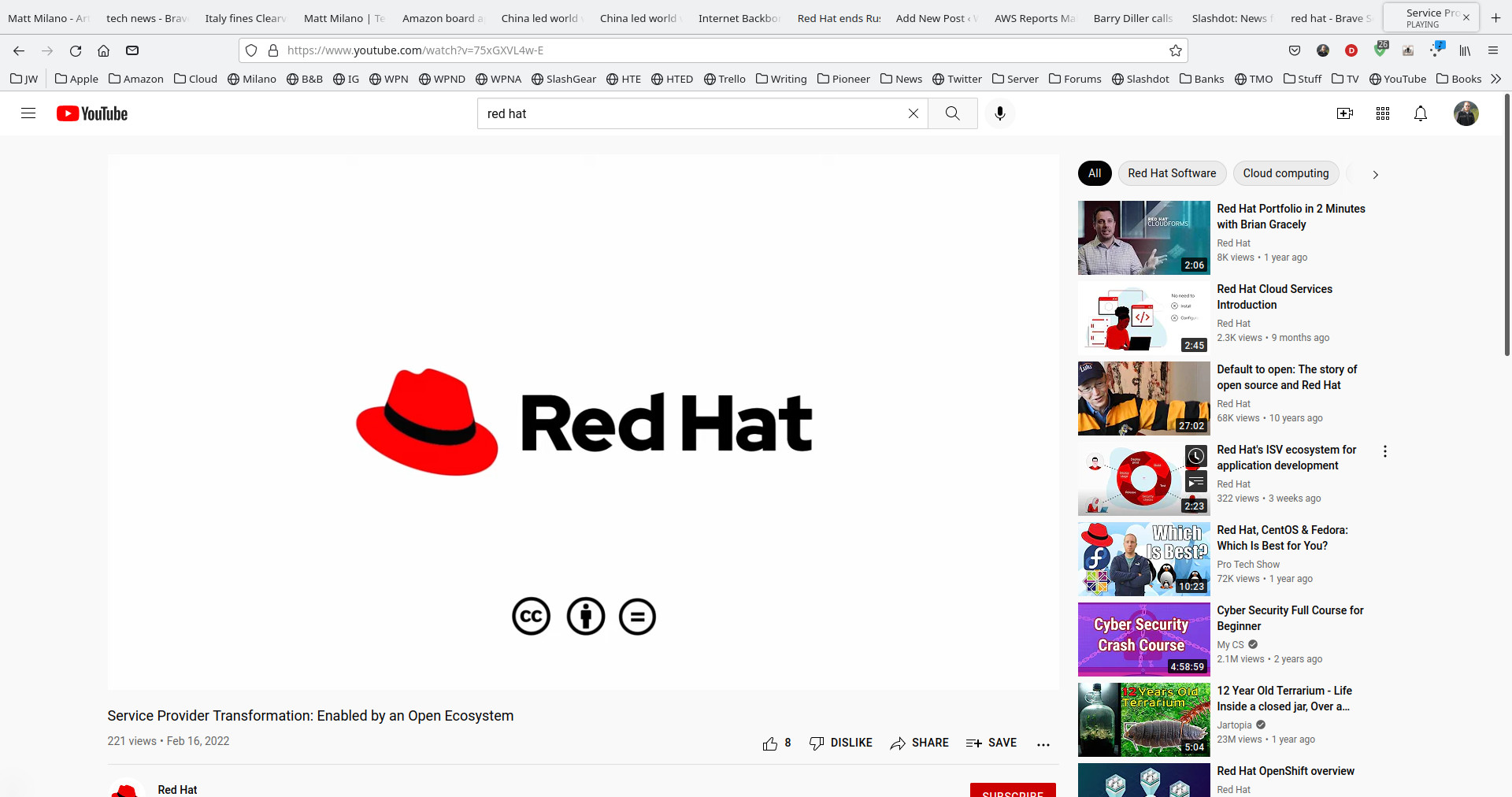
Task: Open the account avatar menu
Action: [1466, 113]
